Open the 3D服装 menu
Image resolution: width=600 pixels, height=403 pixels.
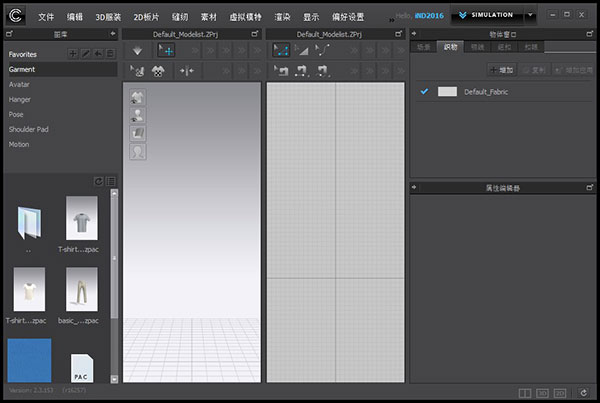[108, 17]
